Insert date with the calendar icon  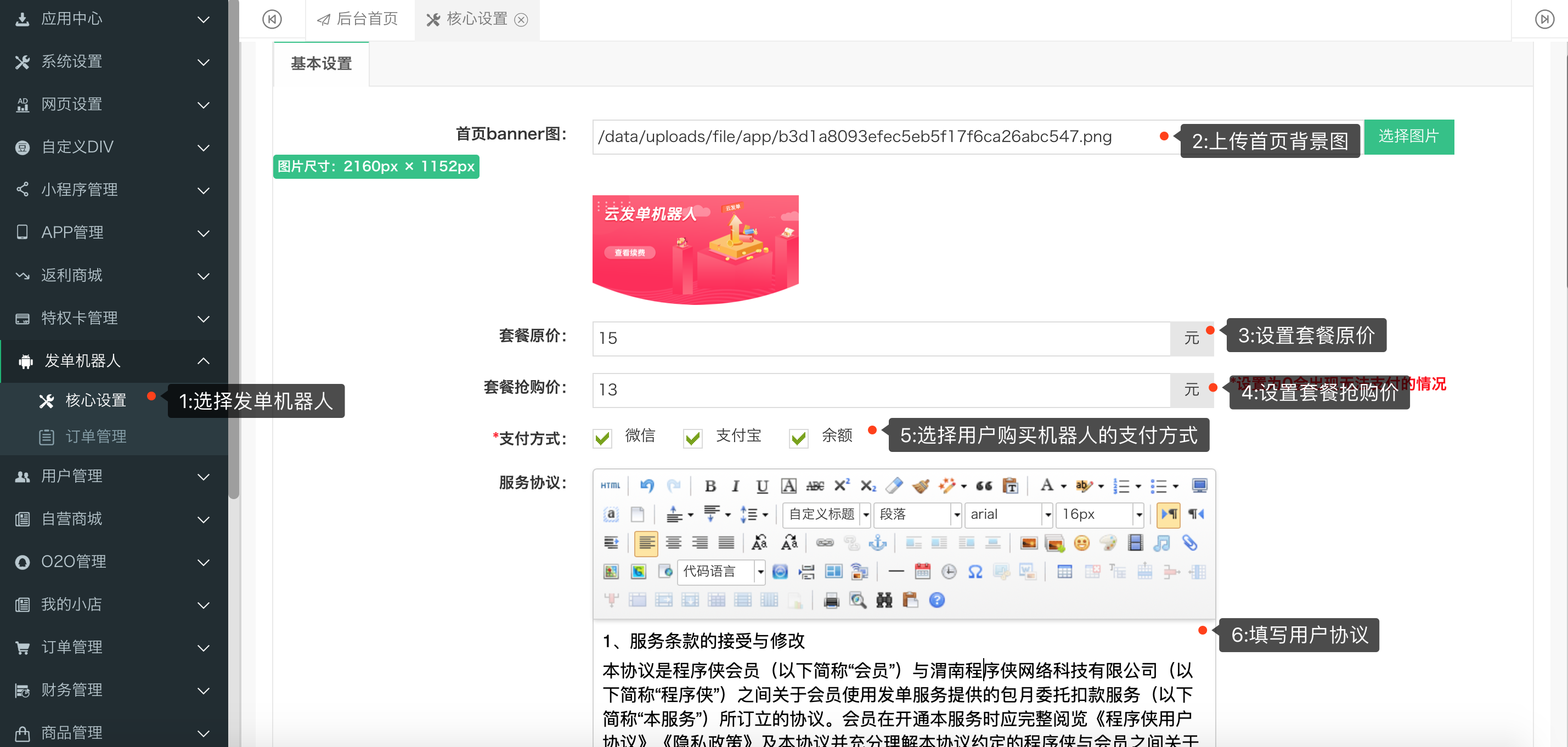(923, 571)
